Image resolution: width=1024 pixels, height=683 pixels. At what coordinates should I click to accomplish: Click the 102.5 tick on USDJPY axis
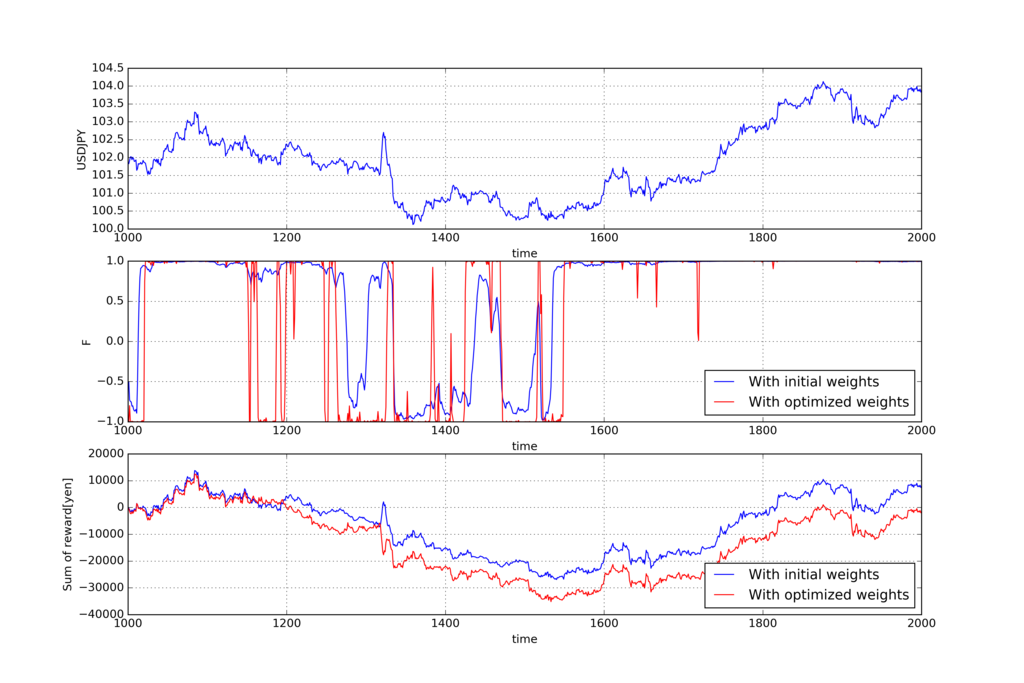point(107,139)
